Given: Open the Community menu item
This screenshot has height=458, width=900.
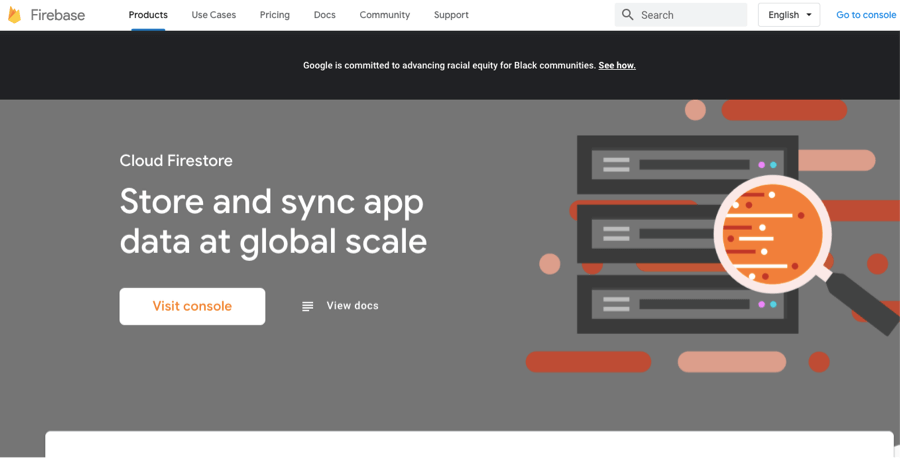Looking at the screenshot, I should [x=385, y=15].
